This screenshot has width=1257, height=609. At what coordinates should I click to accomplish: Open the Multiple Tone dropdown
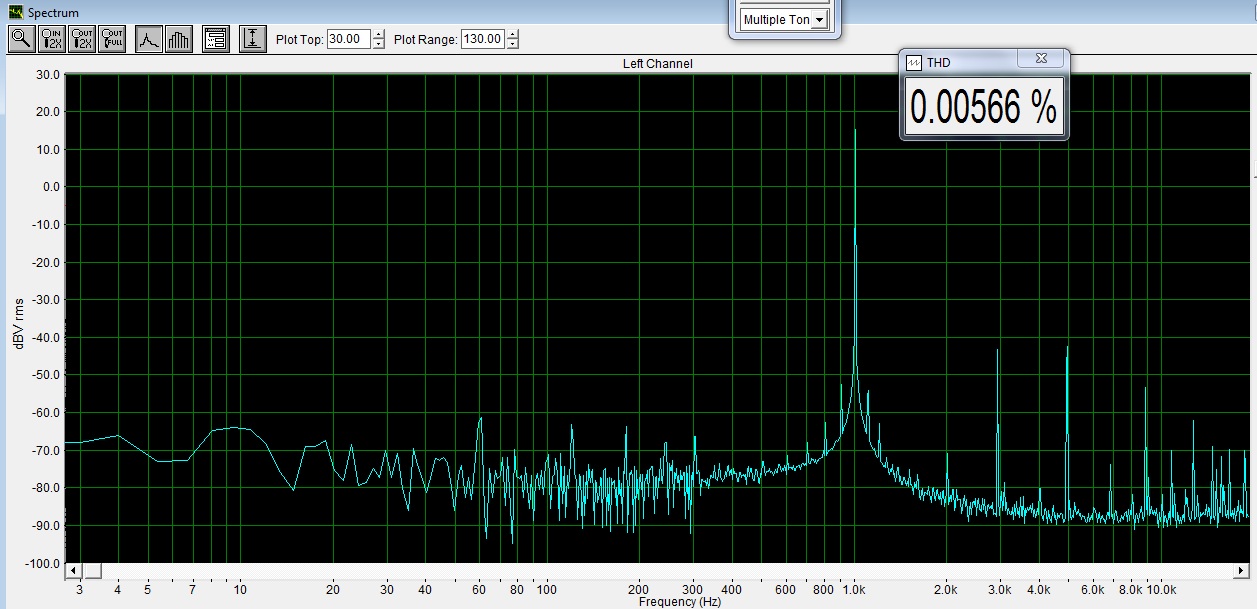point(820,20)
